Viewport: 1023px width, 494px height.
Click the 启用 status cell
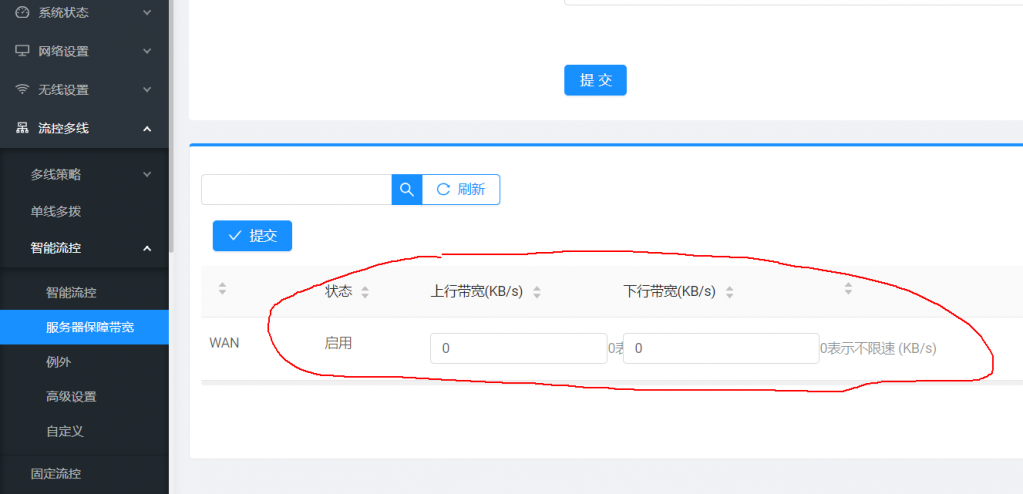pyautogui.click(x=338, y=343)
